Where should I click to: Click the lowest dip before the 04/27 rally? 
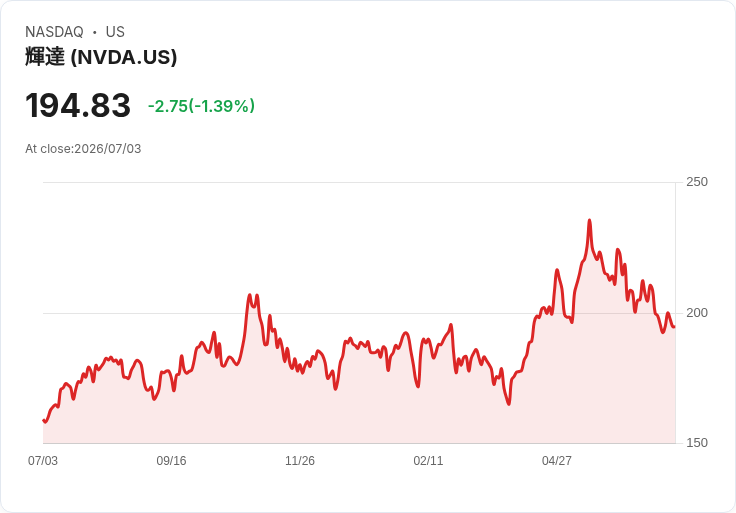tap(509, 404)
